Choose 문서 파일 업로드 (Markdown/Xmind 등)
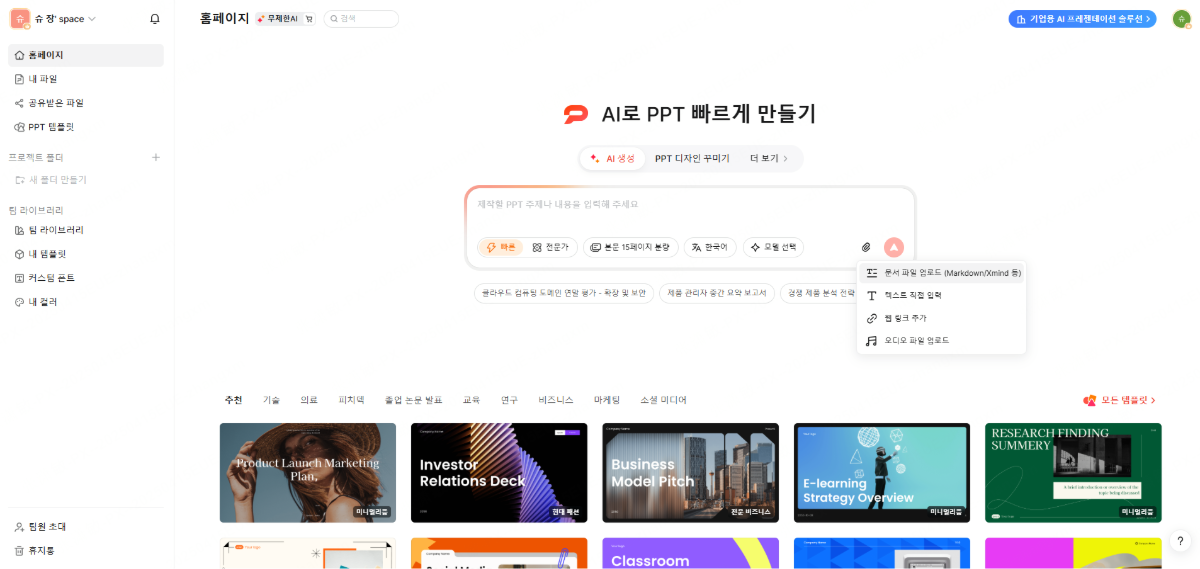Viewport: 1200px width, 569px height. pos(942,273)
